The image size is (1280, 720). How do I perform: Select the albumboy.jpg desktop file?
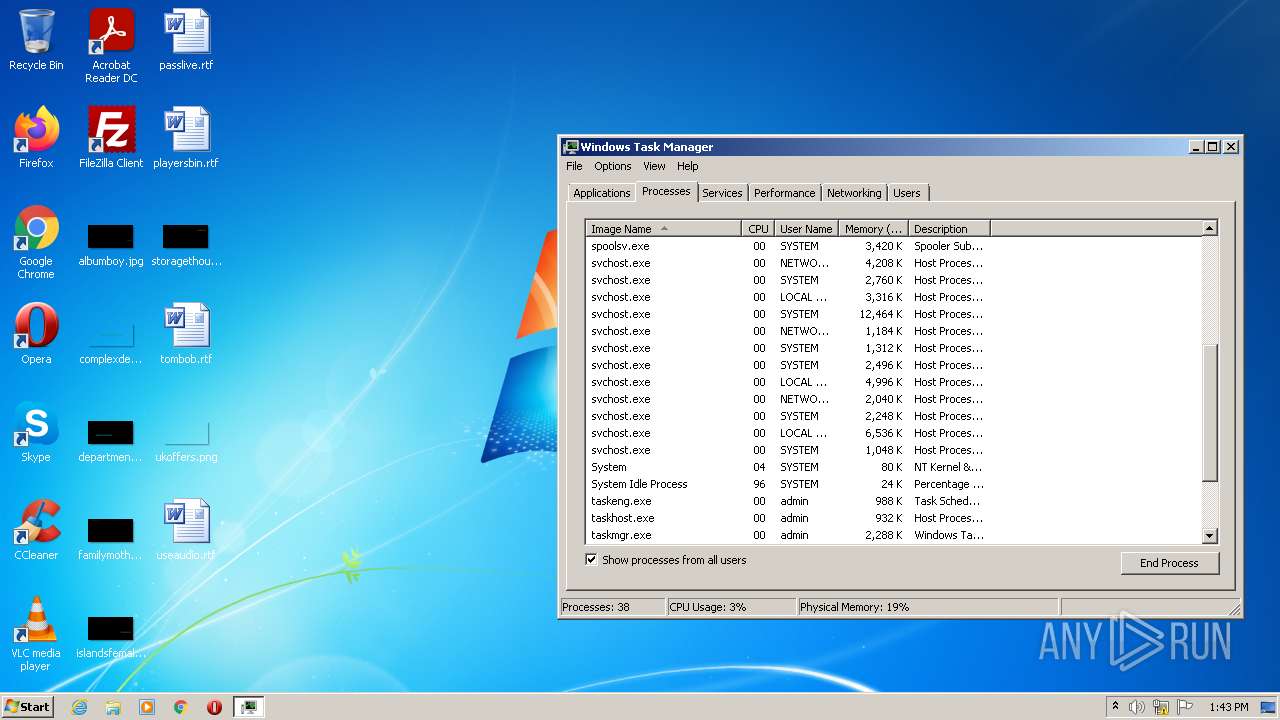(x=111, y=245)
